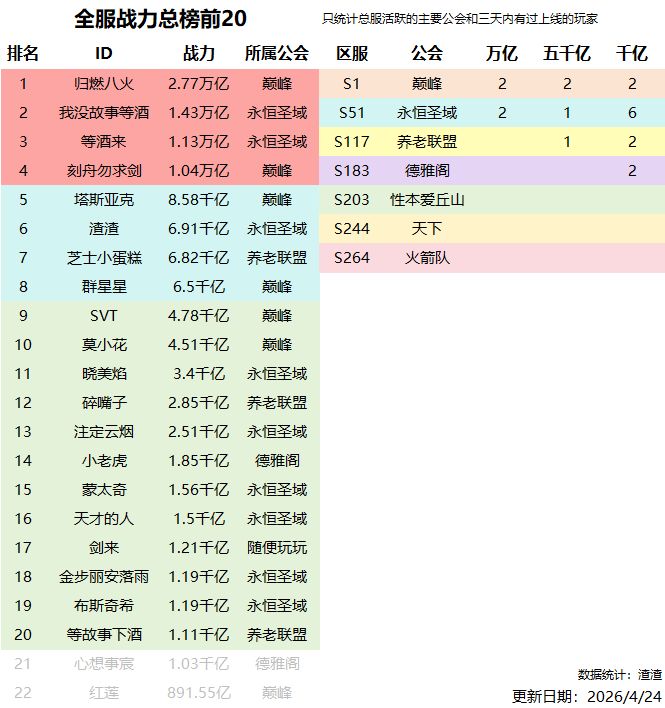Select power value 1.13万亿
Image resolution: width=665 pixels, height=708 pixels.
tap(199, 142)
